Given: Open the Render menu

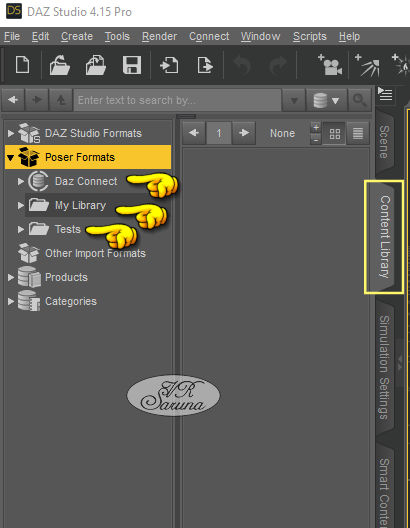Looking at the screenshot, I should (x=160, y=36).
